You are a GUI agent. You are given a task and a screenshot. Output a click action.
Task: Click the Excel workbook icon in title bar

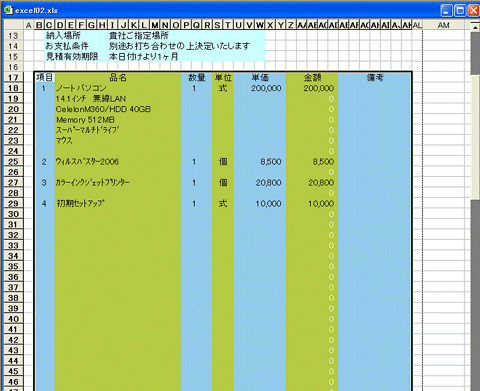(x=8, y=10)
